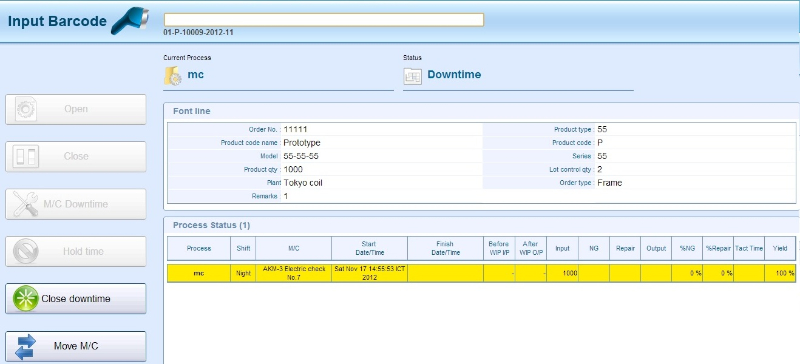Select the Product type value 55

pyautogui.click(x=602, y=129)
